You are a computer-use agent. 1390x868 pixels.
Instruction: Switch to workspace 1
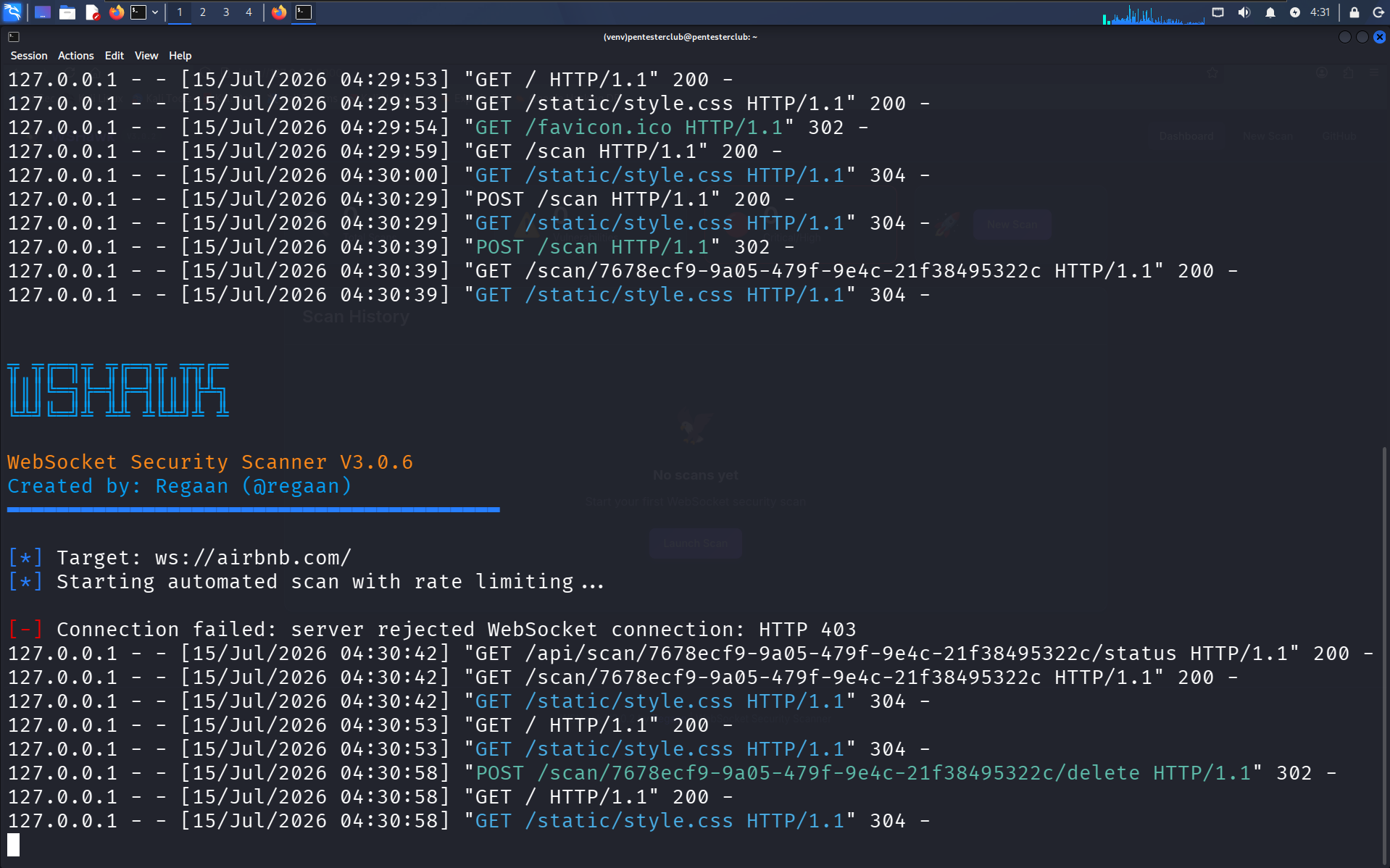(x=180, y=12)
